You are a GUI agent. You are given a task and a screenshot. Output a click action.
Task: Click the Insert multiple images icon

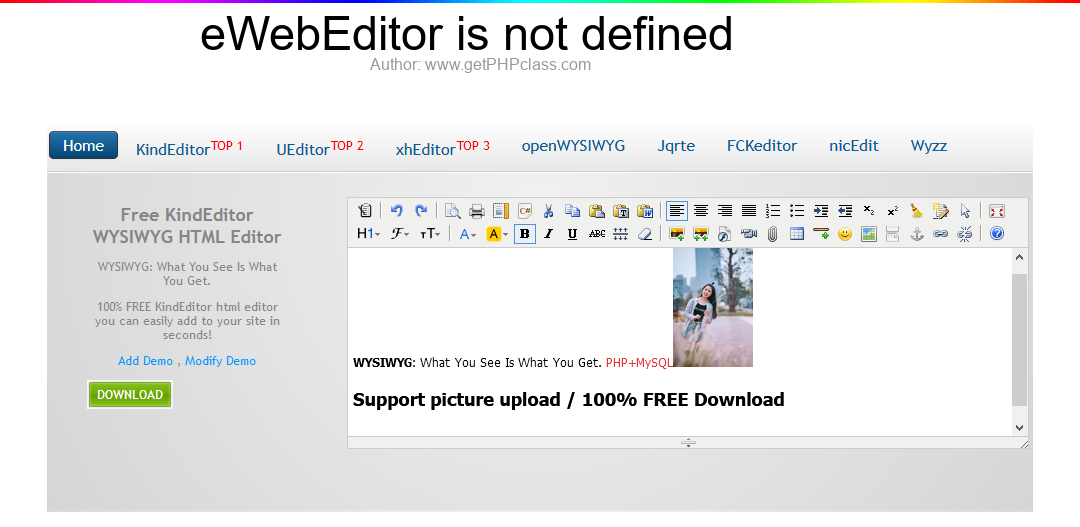[701, 234]
